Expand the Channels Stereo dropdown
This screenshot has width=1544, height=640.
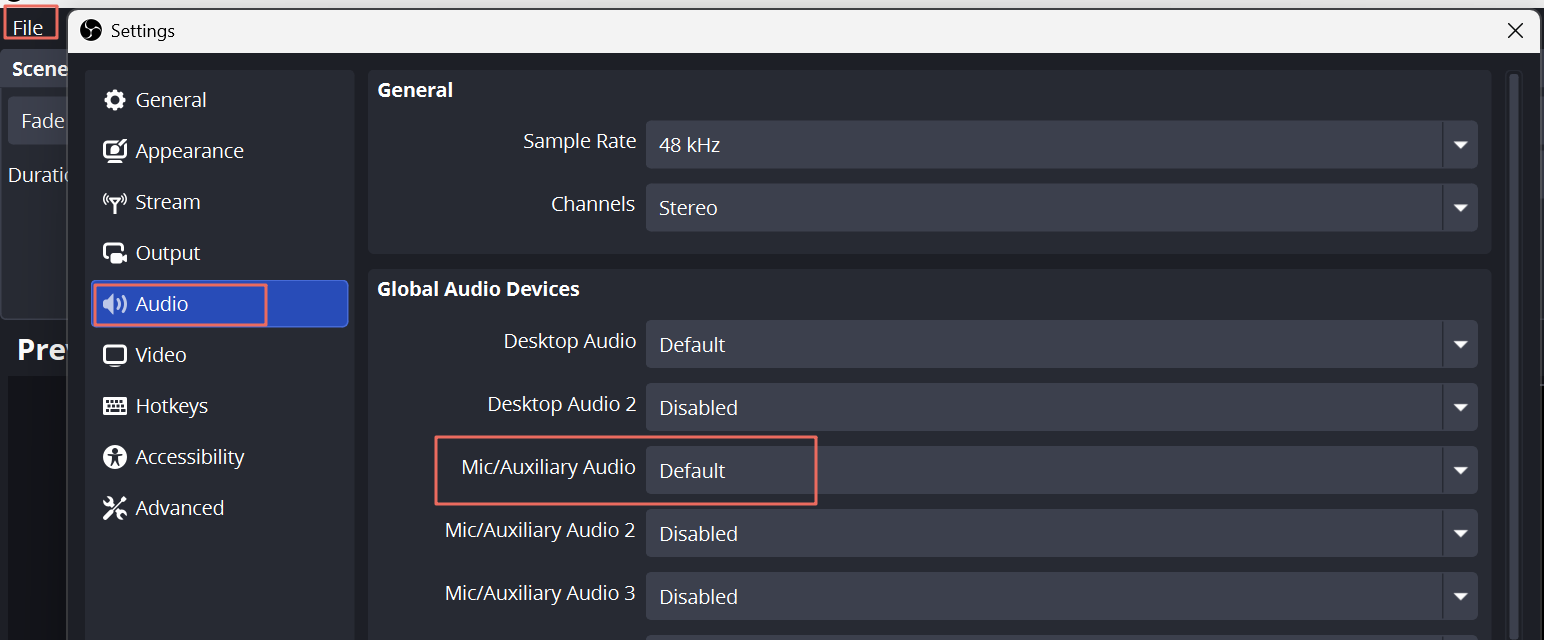point(1061,208)
